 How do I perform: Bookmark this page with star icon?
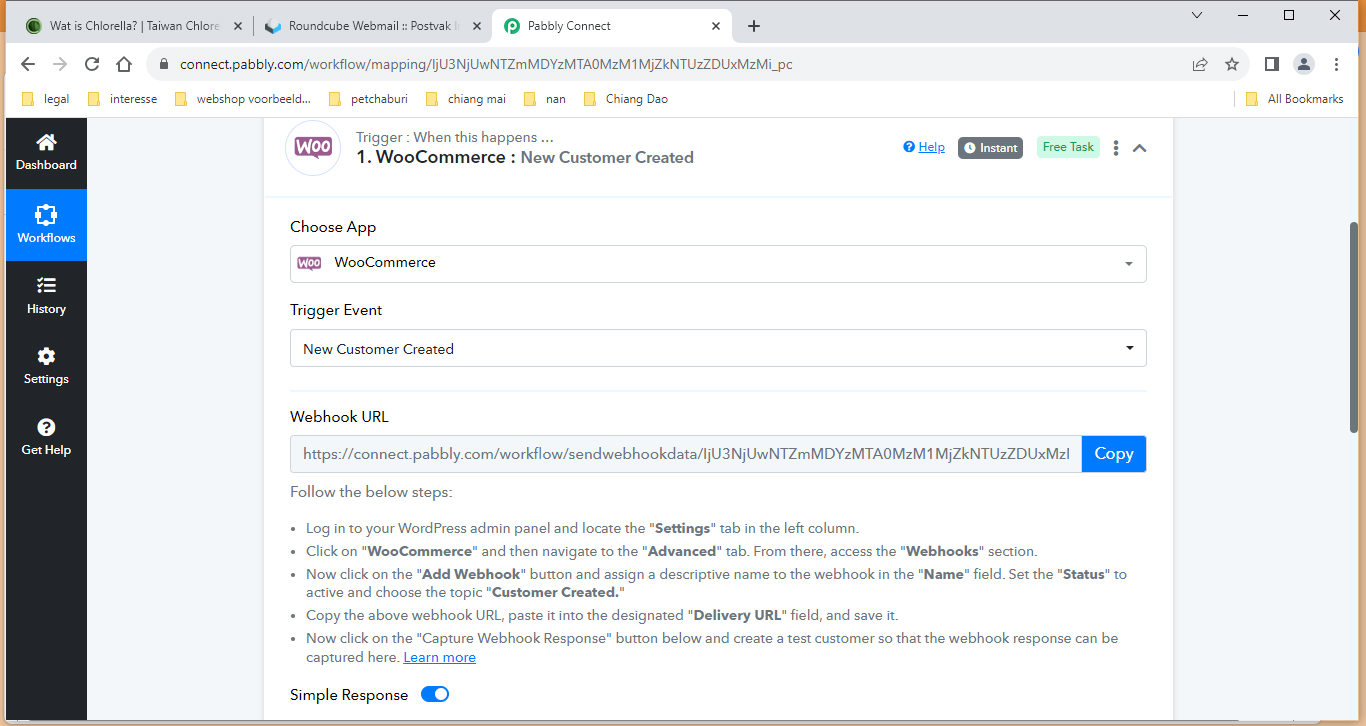(1232, 64)
